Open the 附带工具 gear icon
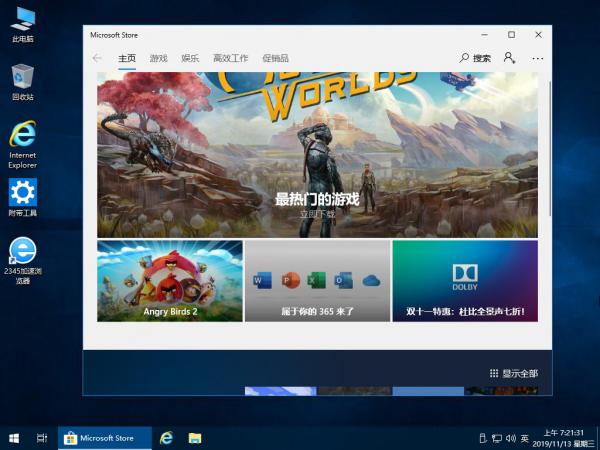Screen dimensions: 600x450 pos(23,197)
